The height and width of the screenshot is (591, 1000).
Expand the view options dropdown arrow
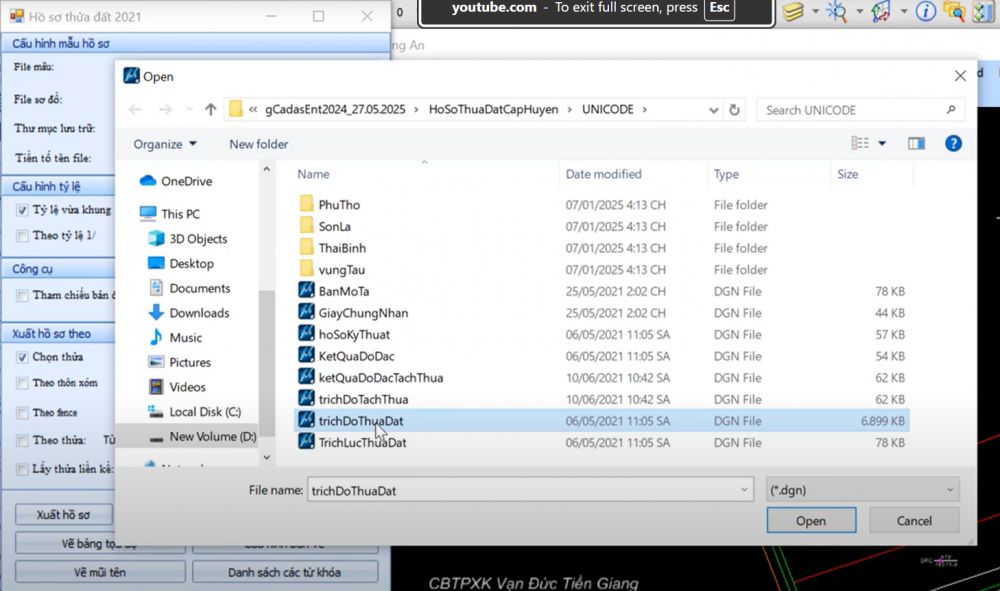pyautogui.click(x=882, y=144)
